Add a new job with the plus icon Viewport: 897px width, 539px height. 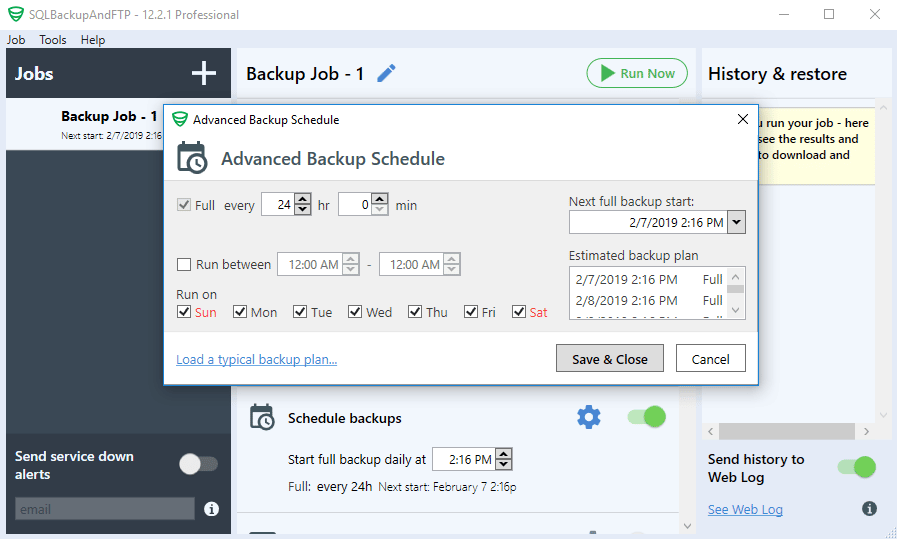[x=204, y=73]
